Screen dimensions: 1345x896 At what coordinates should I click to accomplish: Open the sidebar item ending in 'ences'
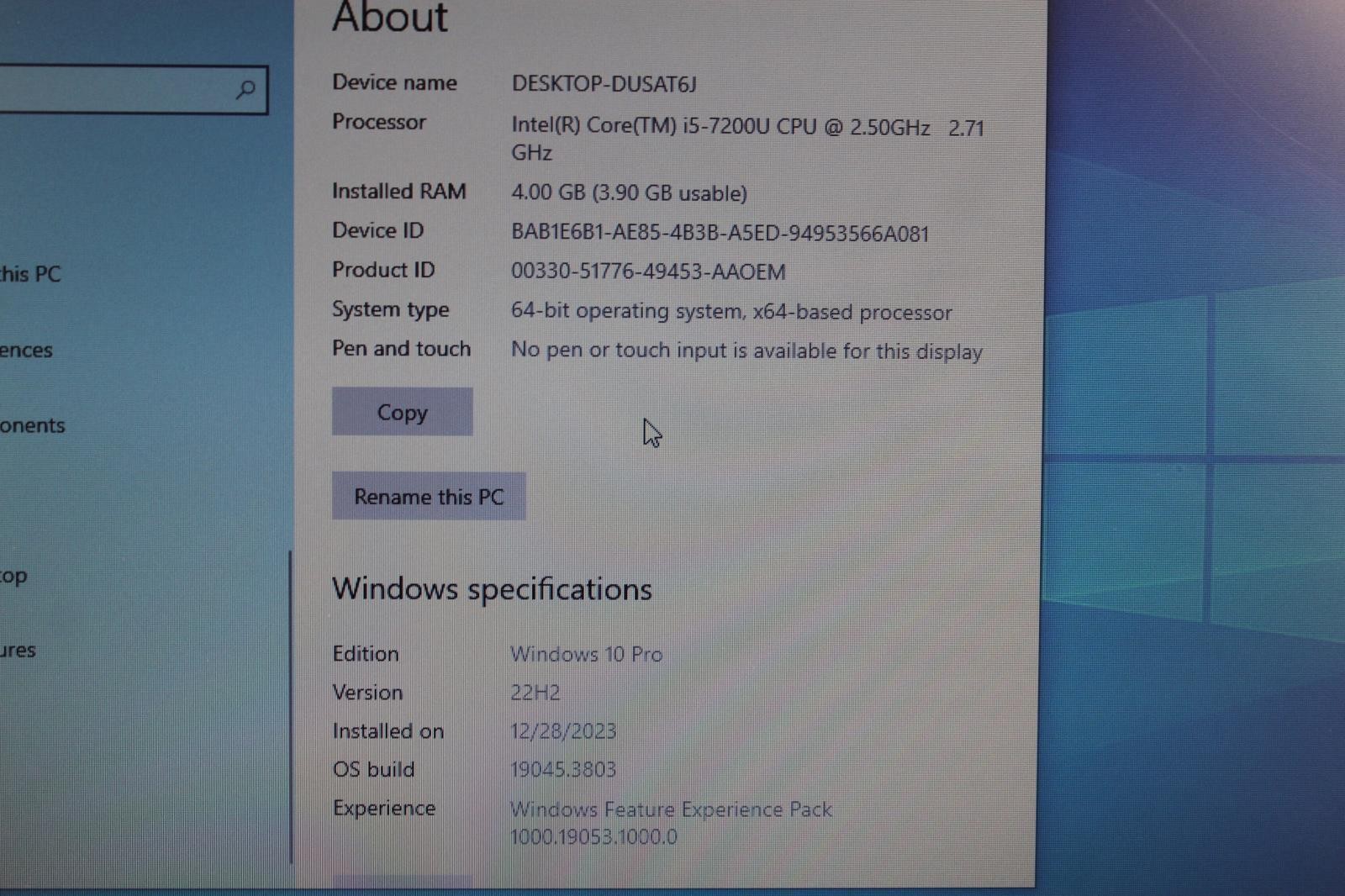(26, 350)
